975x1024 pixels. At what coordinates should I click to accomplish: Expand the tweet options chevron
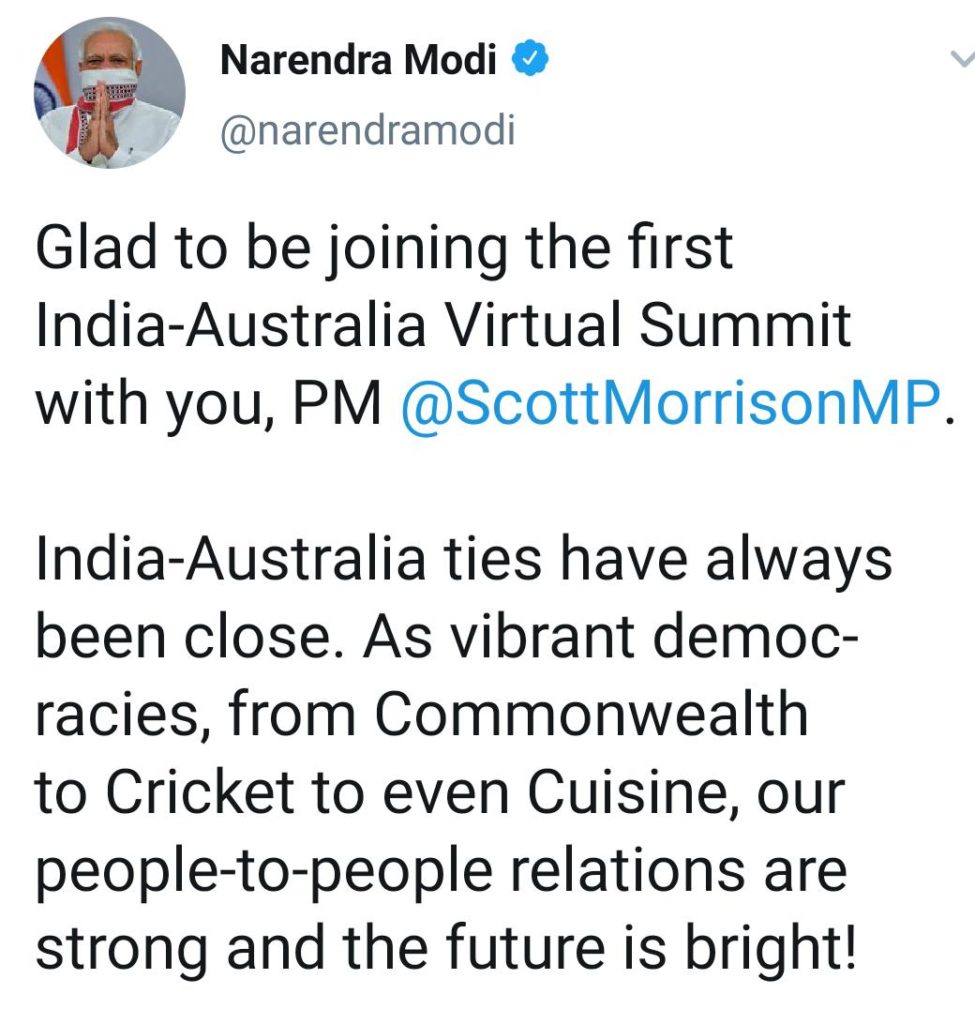(x=961, y=62)
